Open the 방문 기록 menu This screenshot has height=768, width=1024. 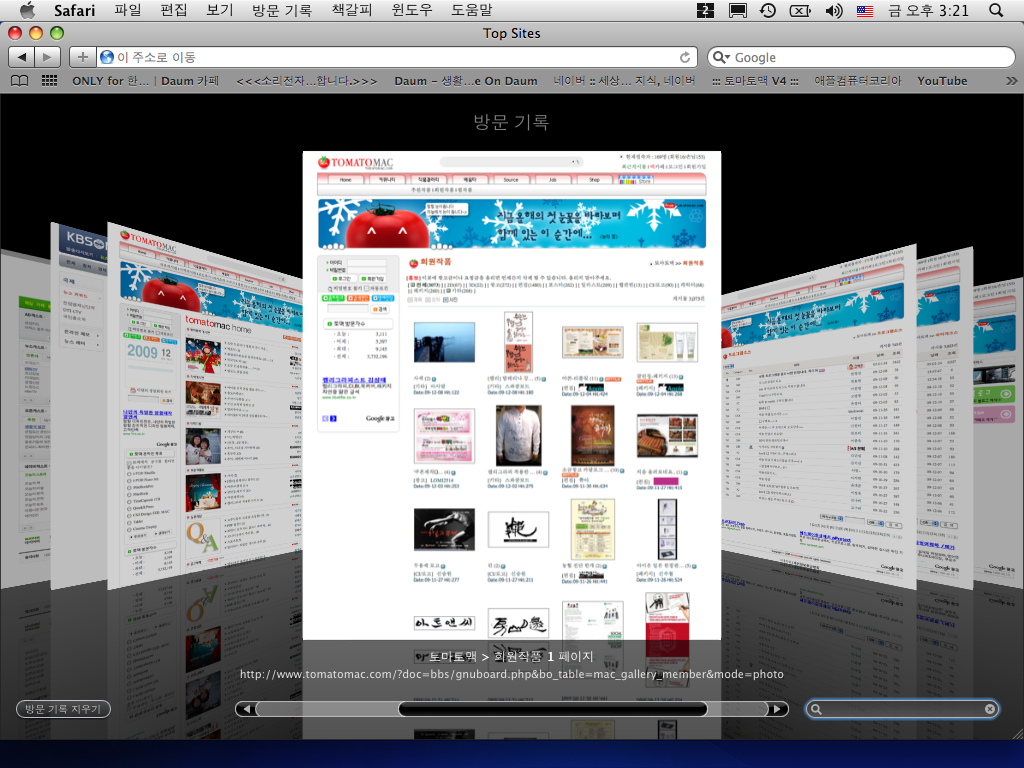[x=282, y=11]
